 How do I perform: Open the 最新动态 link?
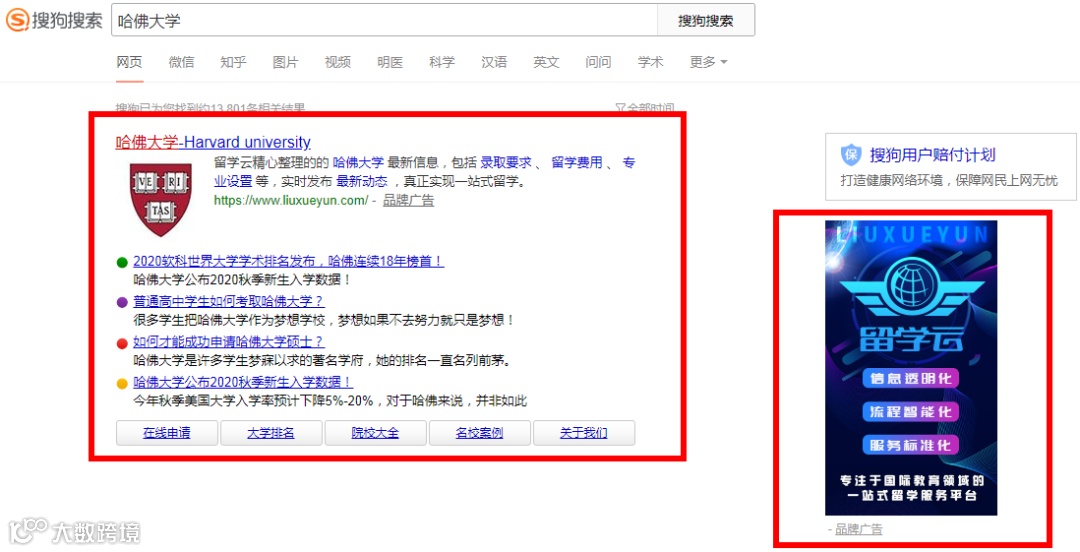pos(362,182)
